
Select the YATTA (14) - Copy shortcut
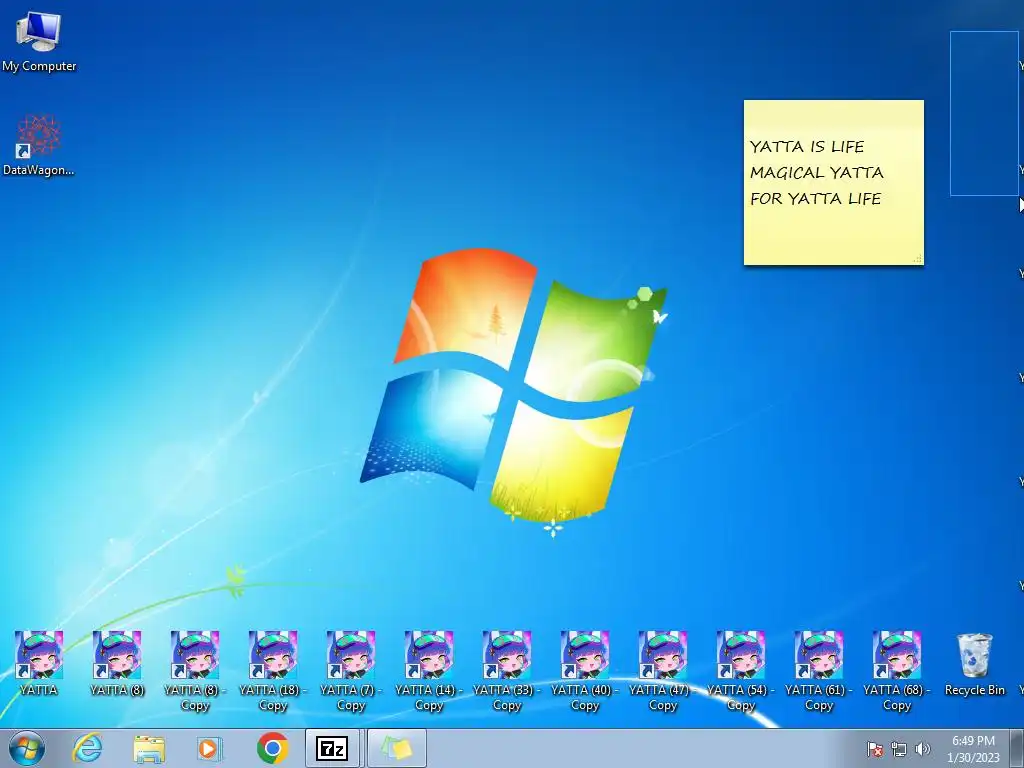429,671
